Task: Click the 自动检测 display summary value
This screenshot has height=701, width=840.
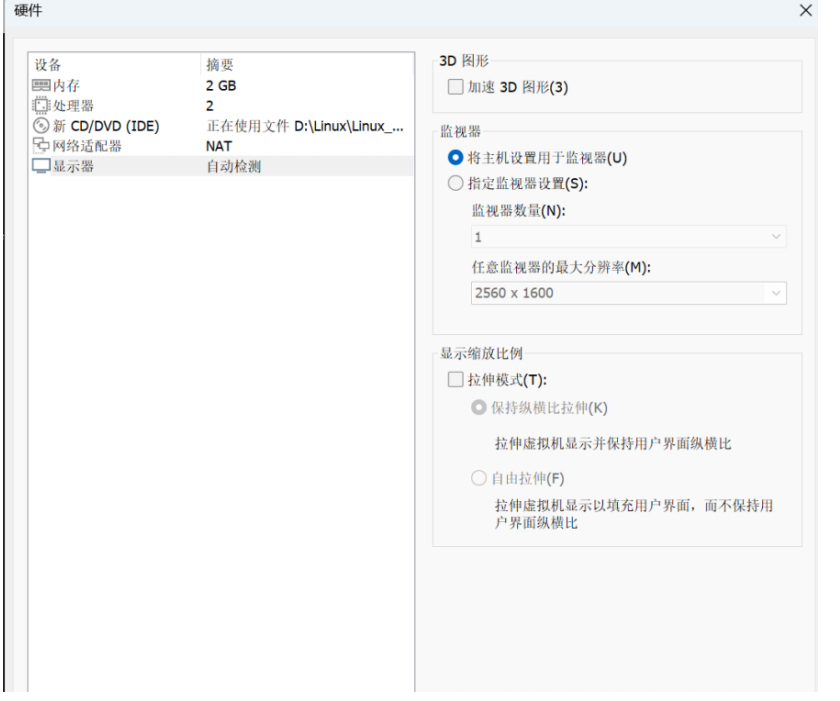Action: [x=234, y=167]
